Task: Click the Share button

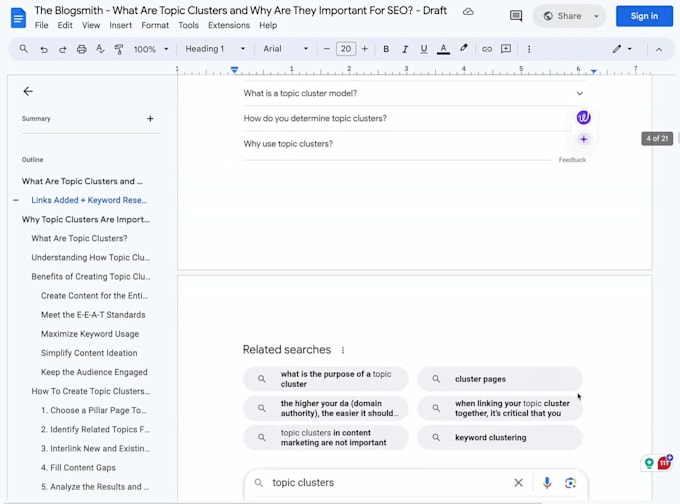Action: [563, 16]
